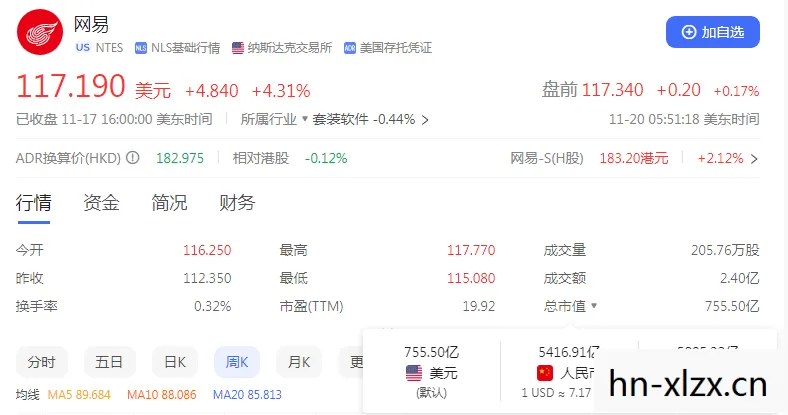Click the NLS basic quotes icon
This screenshot has height=415, width=788.
pyautogui.click(x=141, y=48)
